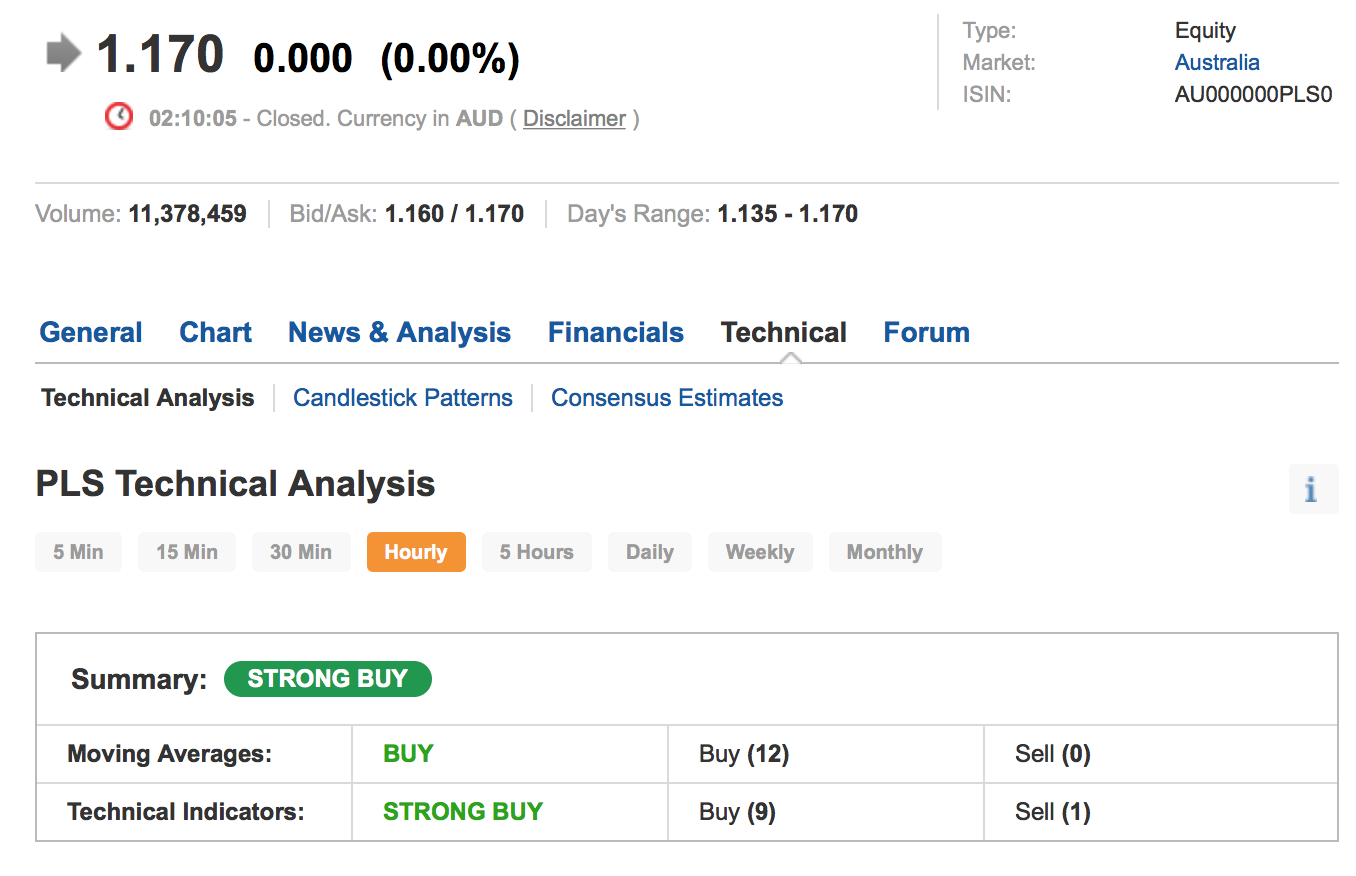Switch to the 15 Min timeframe
Viewport: 1356px width, 876px height.
186,552
